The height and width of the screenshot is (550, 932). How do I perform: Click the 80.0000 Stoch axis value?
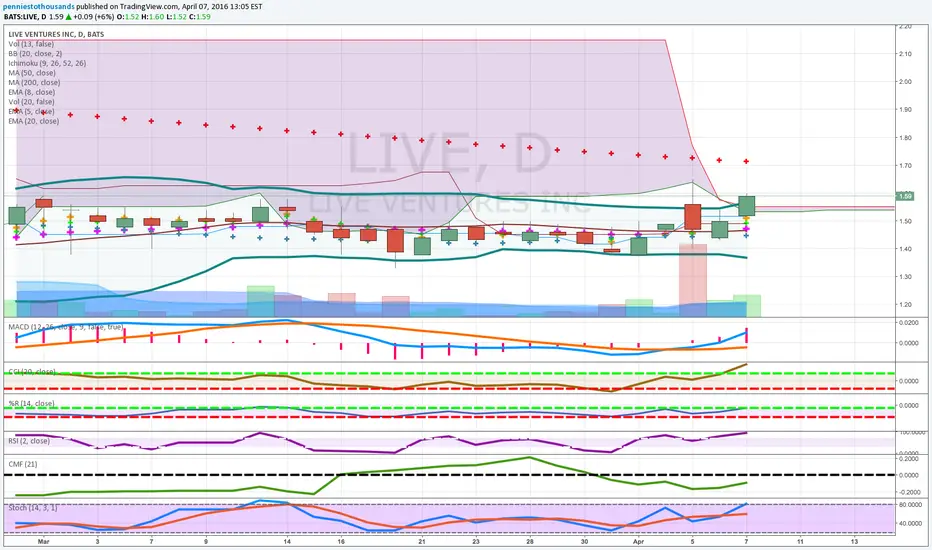pyautogui.click(x=910, y=505)
